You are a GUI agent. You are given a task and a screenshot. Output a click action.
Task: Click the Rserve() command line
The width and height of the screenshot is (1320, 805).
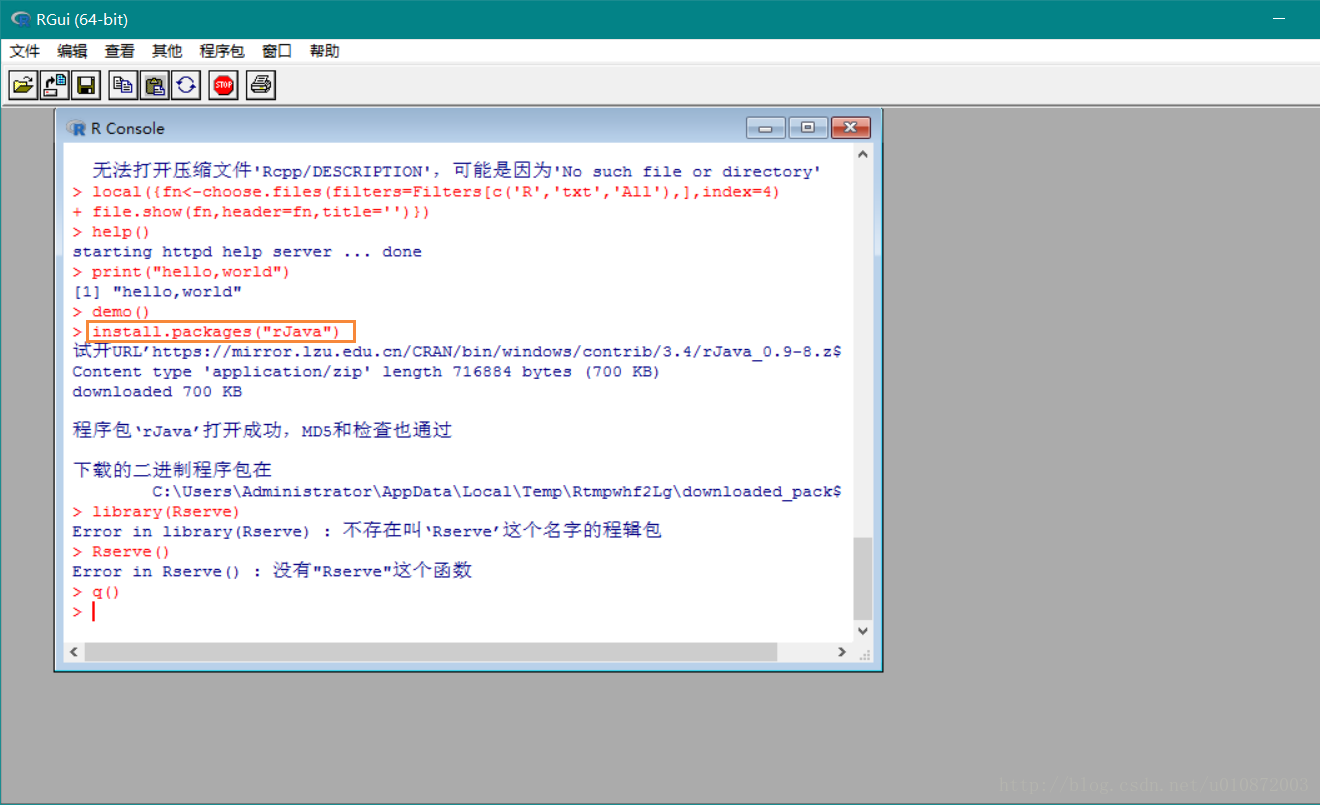click(x=121, y=551)
